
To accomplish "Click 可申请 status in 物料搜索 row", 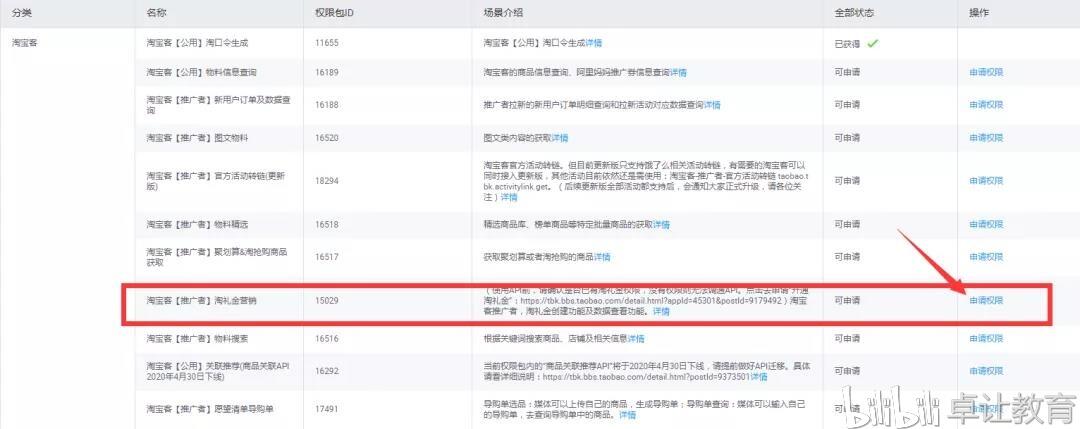I will tap(847, 338).
